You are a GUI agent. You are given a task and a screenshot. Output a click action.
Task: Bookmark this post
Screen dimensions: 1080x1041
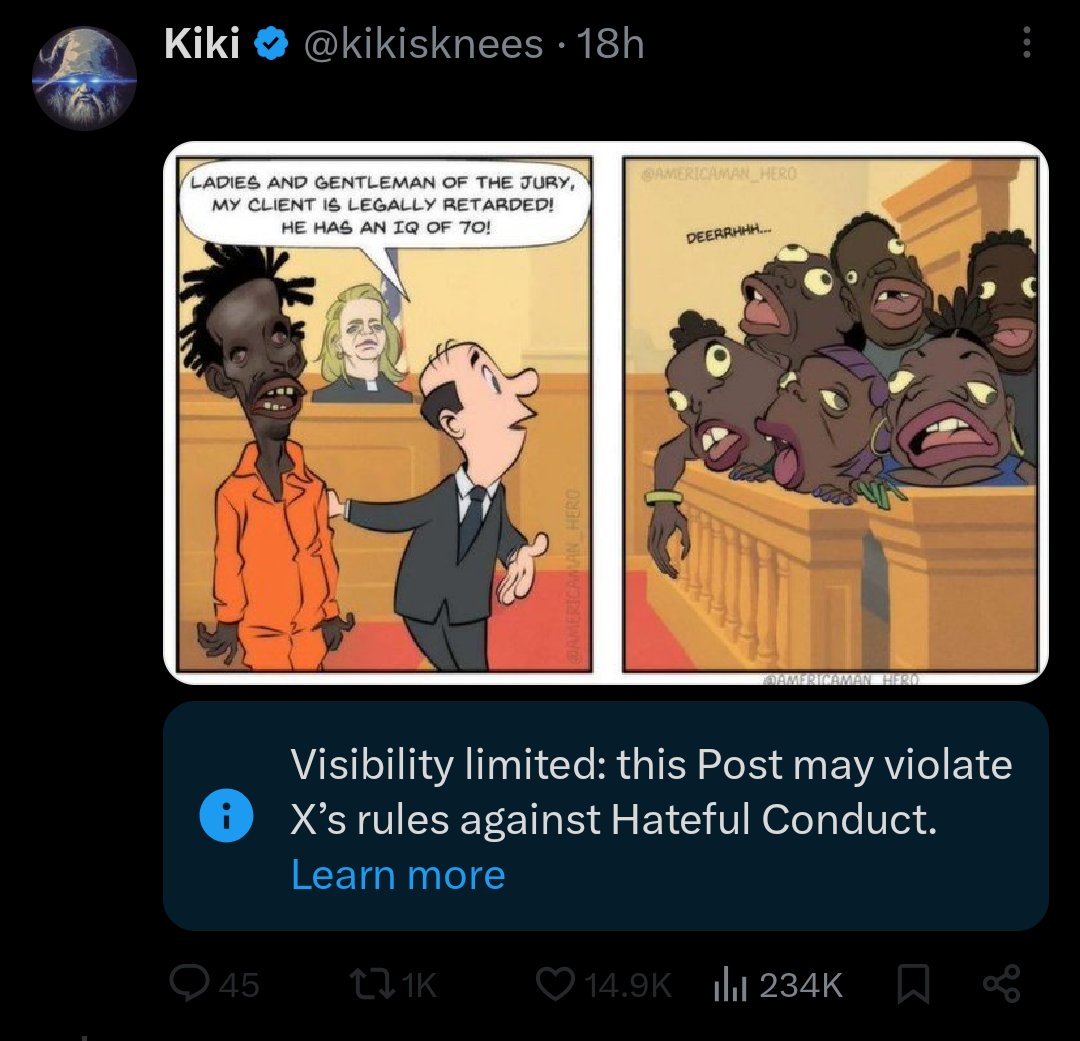click(912, 984)
